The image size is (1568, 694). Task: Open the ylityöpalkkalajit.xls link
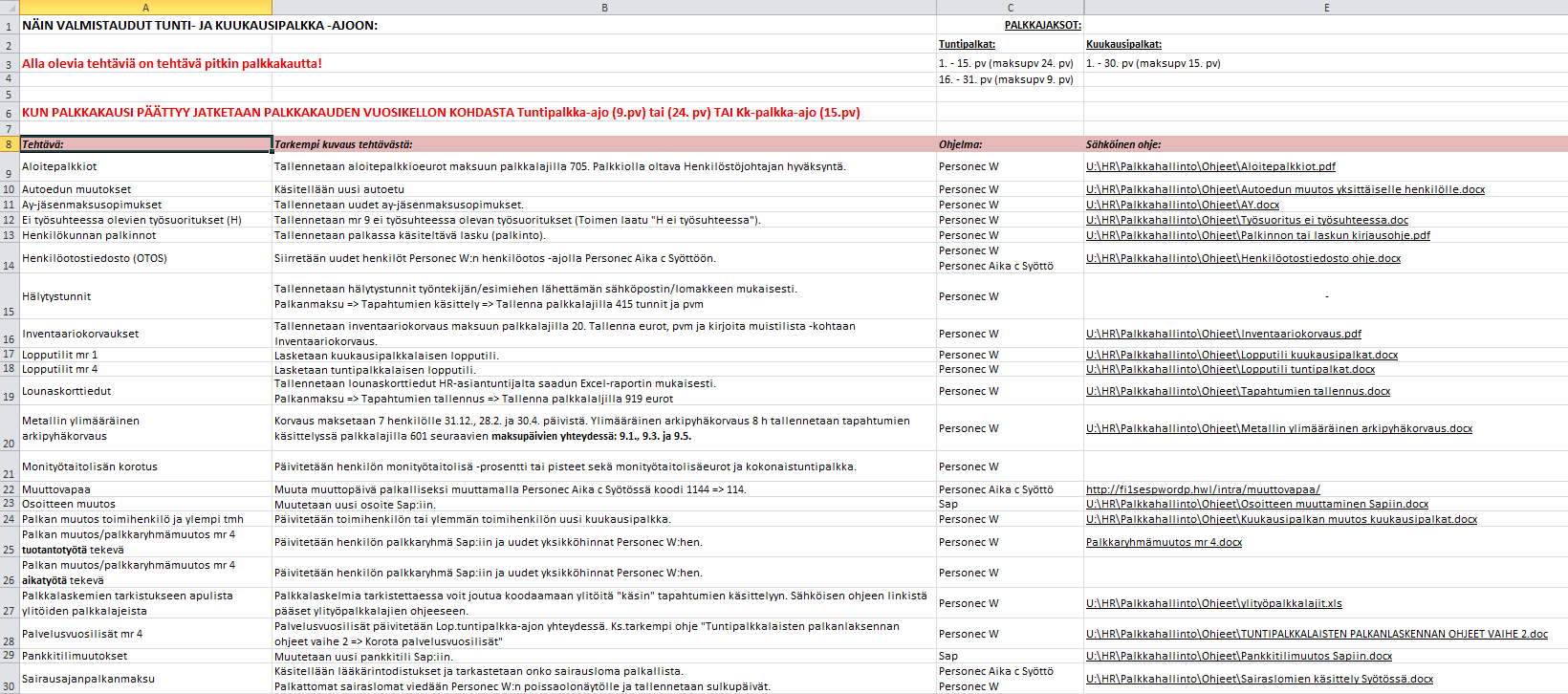click(1214, 603)
